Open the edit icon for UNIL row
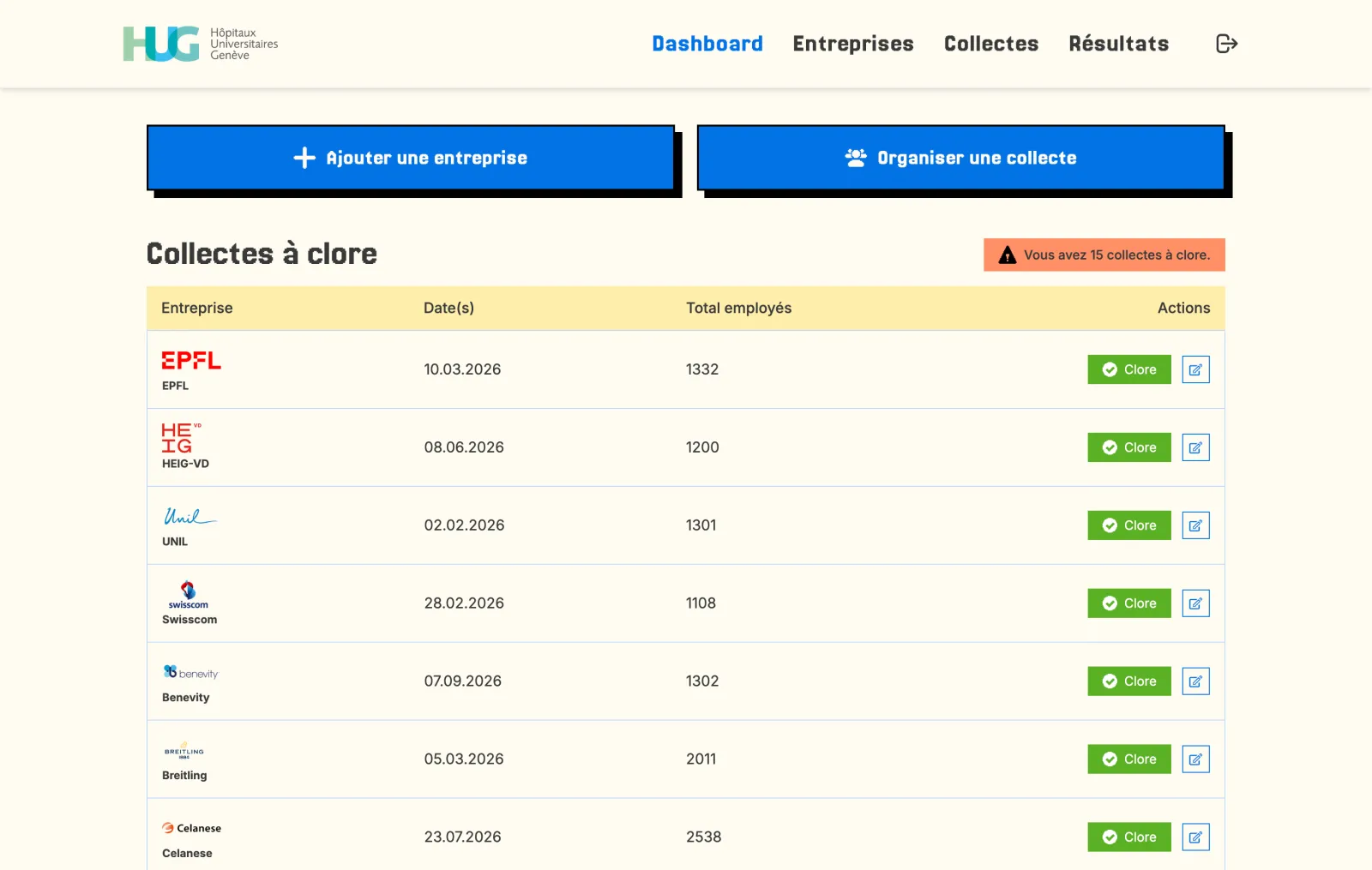 [1195, 525]
